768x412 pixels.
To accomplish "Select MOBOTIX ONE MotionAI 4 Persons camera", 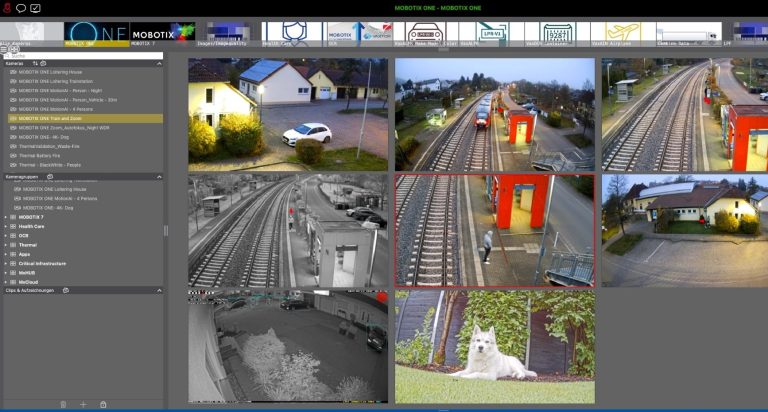I will (x=85, y=109).
